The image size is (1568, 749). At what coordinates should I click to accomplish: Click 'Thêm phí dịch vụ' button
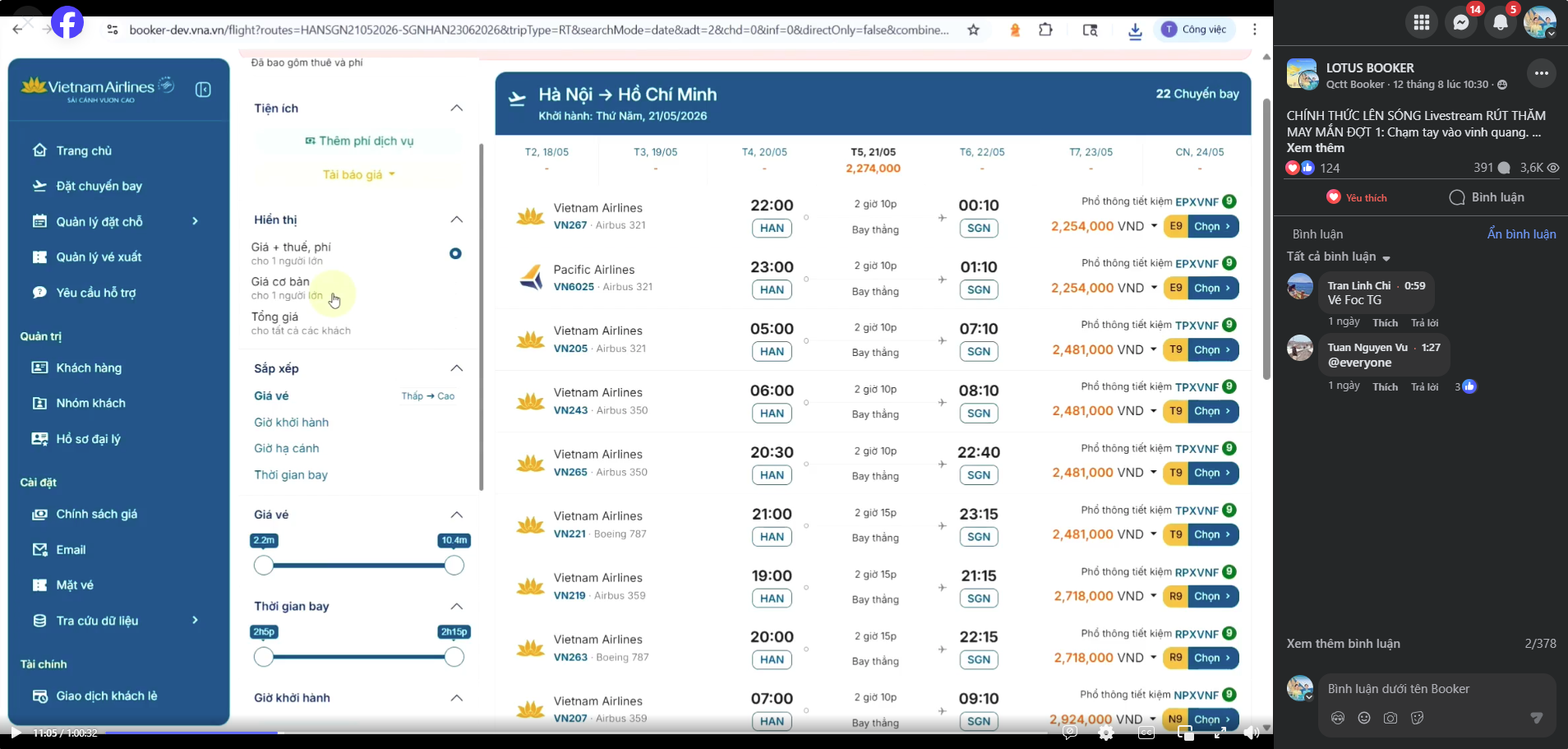point(359,141)
